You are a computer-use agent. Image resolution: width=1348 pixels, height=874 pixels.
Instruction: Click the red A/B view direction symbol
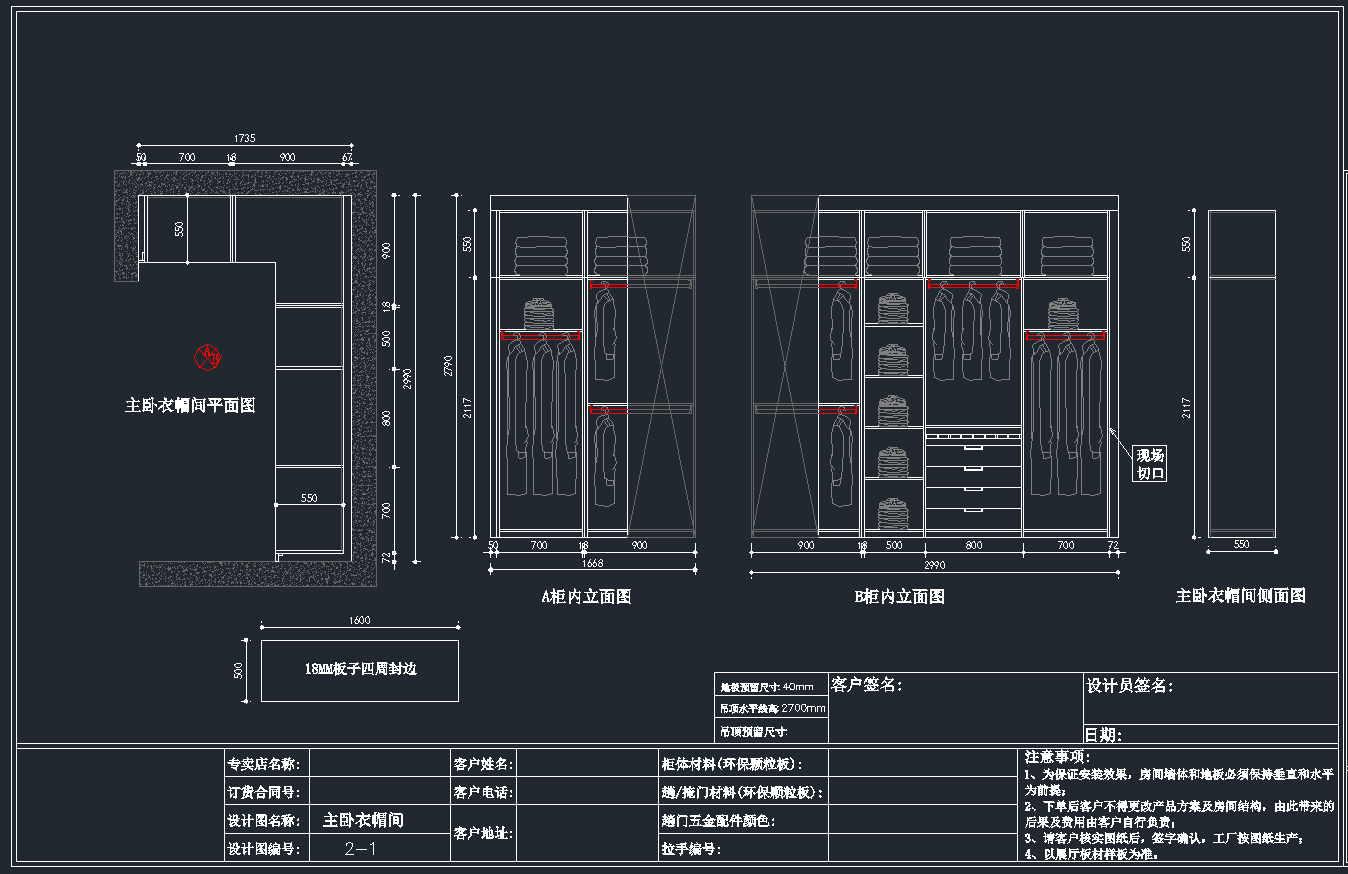207,357
